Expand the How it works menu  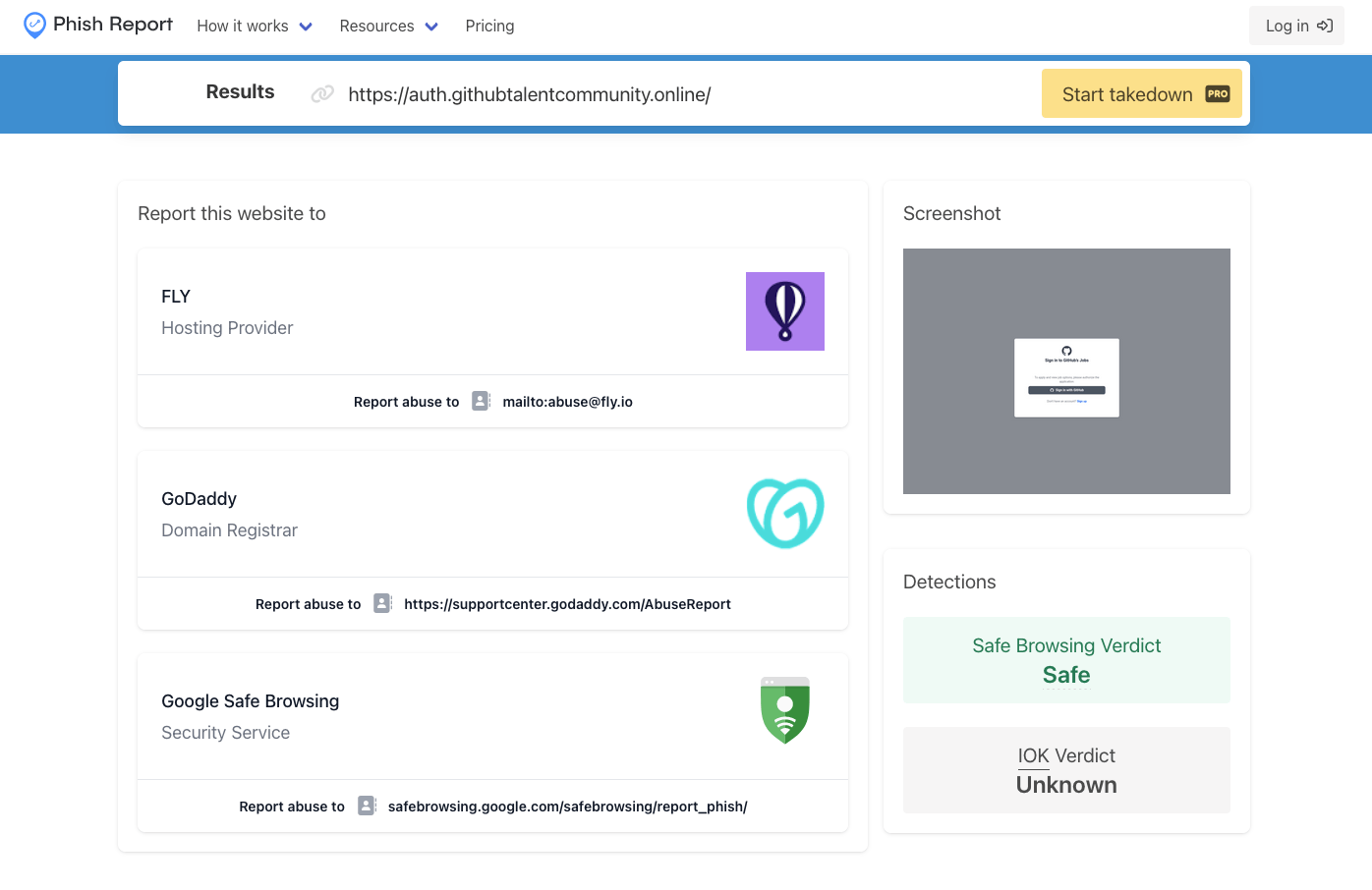(255, 27)
